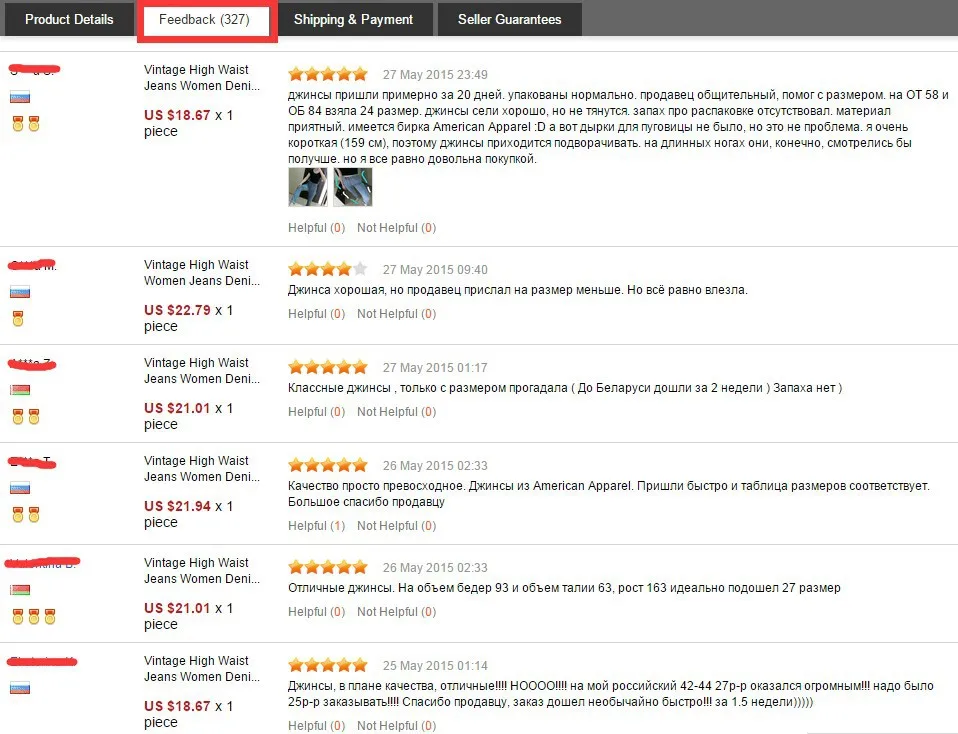Screen dimensions: 958x734
Task: Click the medal icons of the first reviewer
Action: pos(26,123)
